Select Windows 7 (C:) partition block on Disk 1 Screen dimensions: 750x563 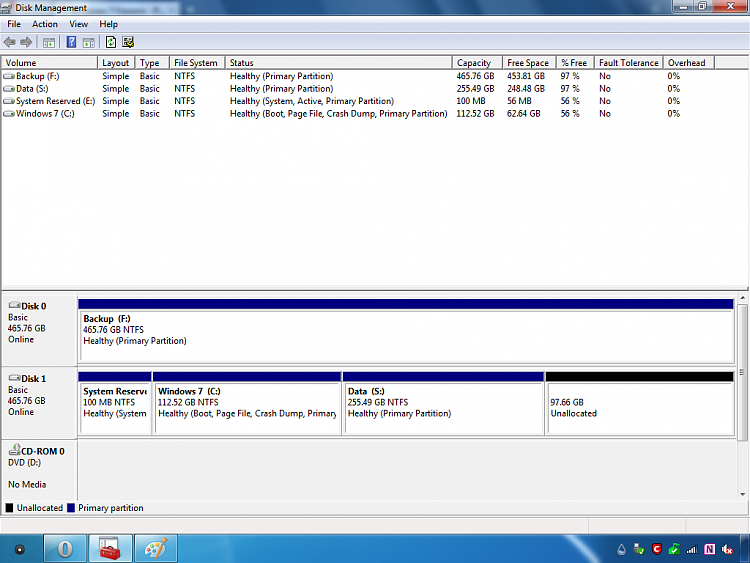tap(247, 403)
